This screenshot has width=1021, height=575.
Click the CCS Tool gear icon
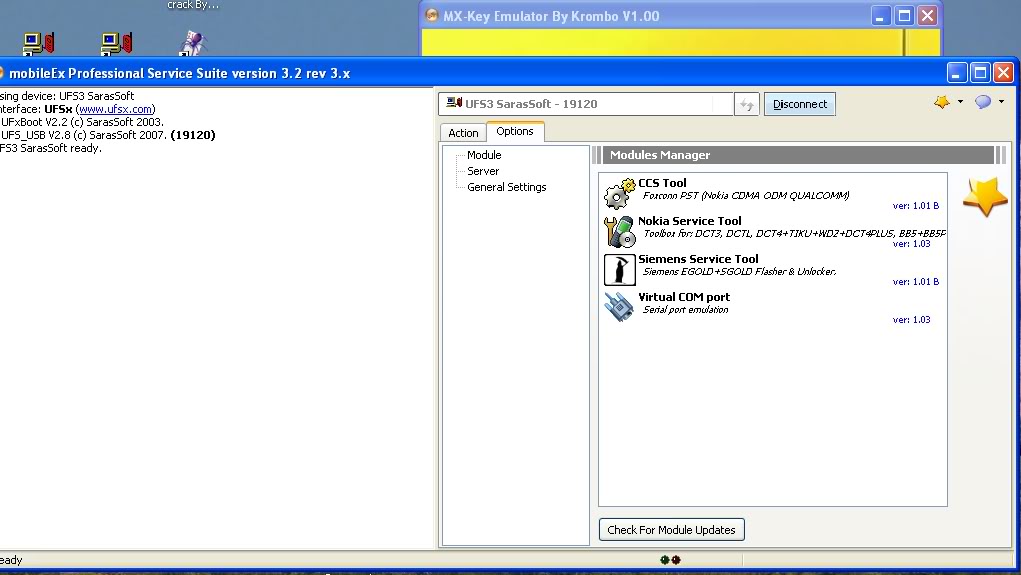(619, 193)
